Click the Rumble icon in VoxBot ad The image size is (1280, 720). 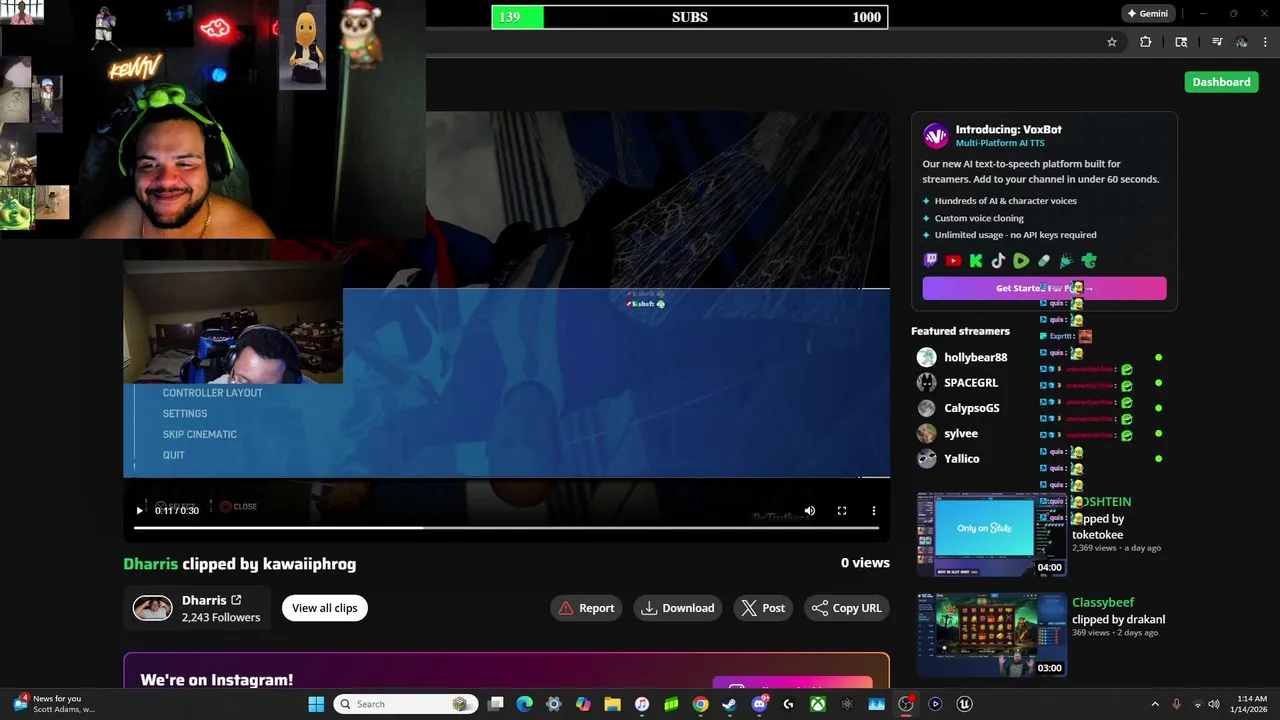[x=1021, y=261]
